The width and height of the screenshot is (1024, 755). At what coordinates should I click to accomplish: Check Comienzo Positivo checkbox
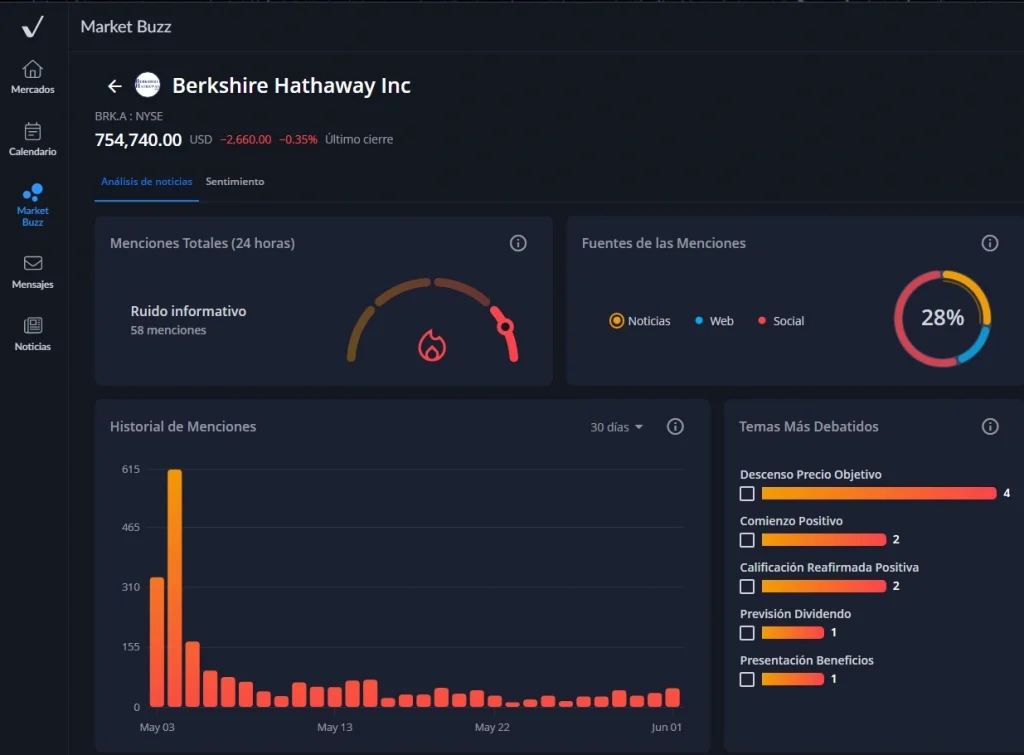(x=747, y=540)
